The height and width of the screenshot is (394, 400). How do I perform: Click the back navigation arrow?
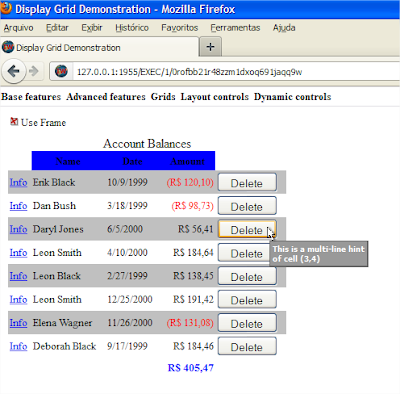pos(13,71)
